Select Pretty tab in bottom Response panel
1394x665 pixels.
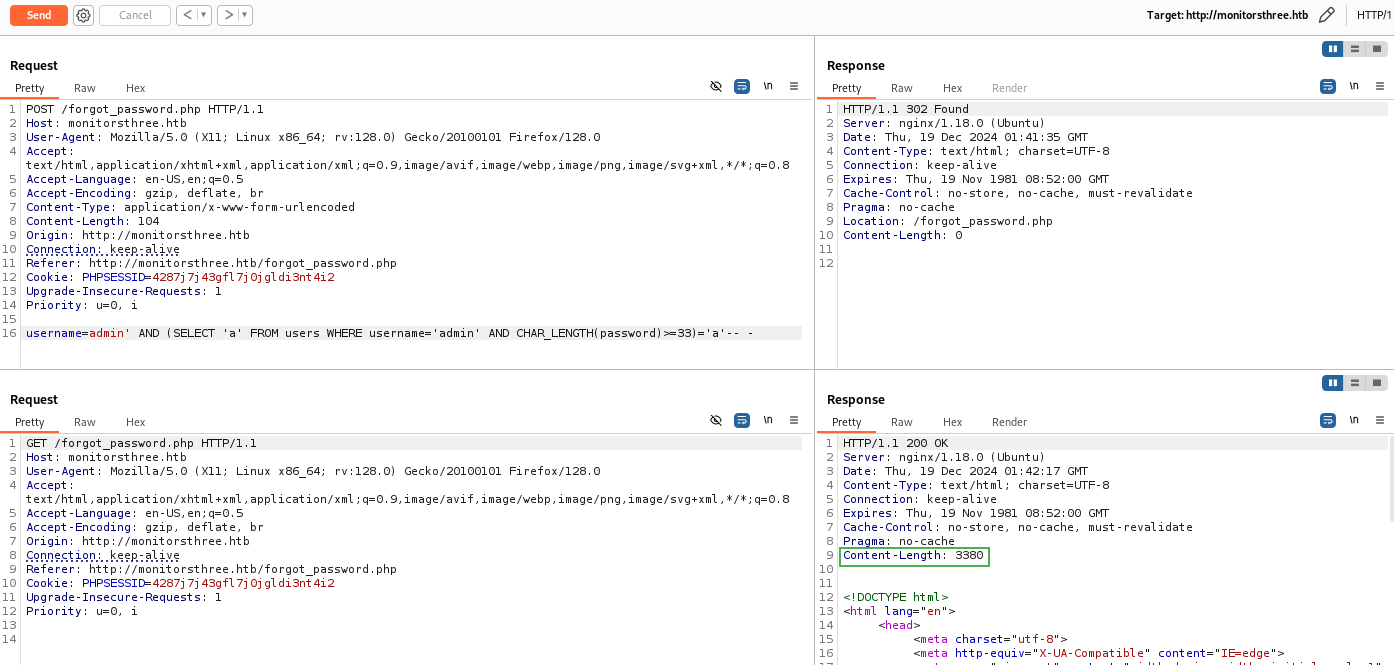[x=847, y=422]
